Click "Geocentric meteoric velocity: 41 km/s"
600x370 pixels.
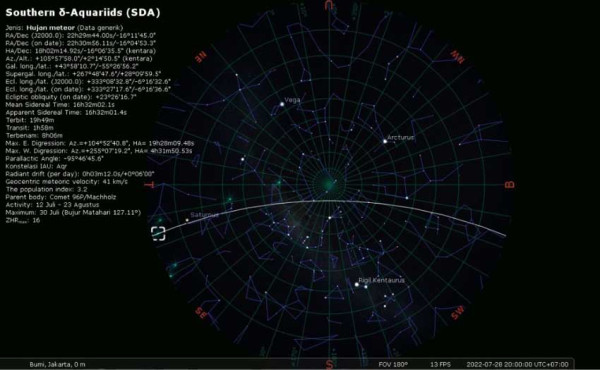67,181
